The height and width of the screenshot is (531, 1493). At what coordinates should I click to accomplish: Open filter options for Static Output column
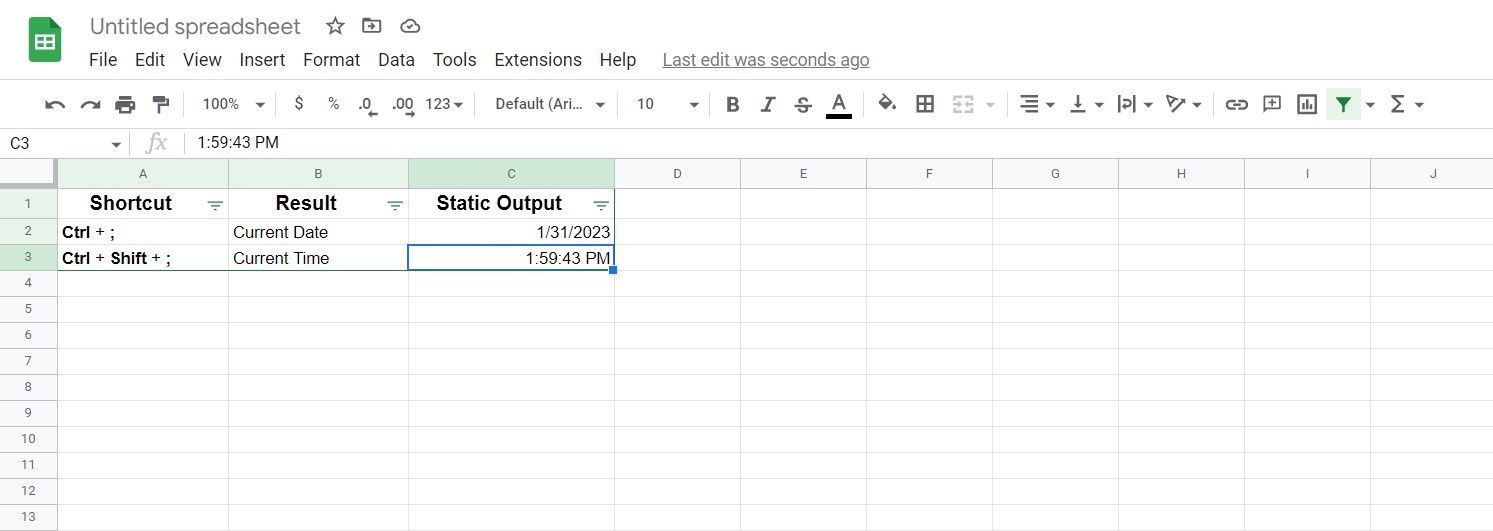[601, 205]
